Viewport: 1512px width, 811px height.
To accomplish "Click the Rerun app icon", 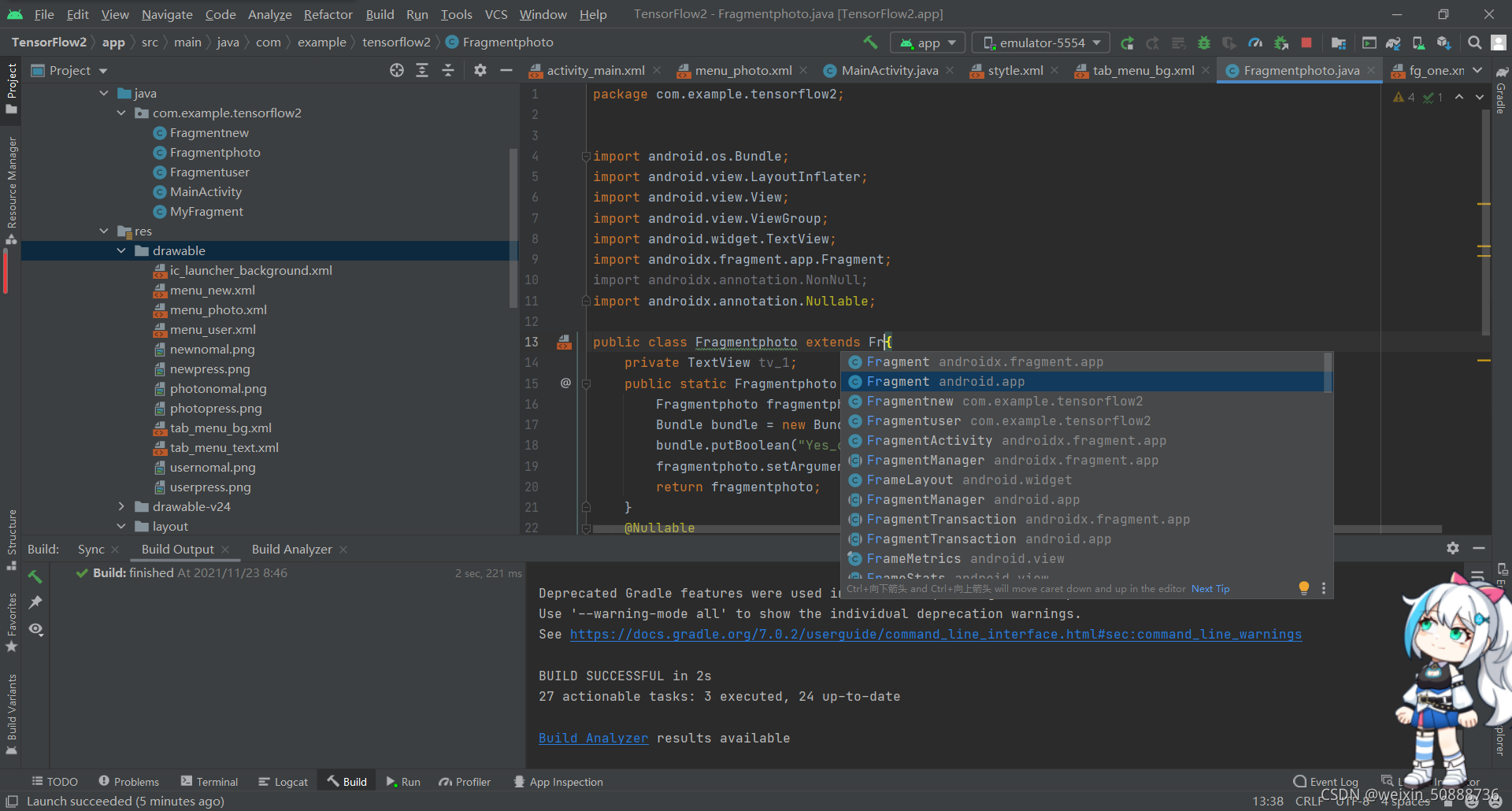I will pos(1128,43).
